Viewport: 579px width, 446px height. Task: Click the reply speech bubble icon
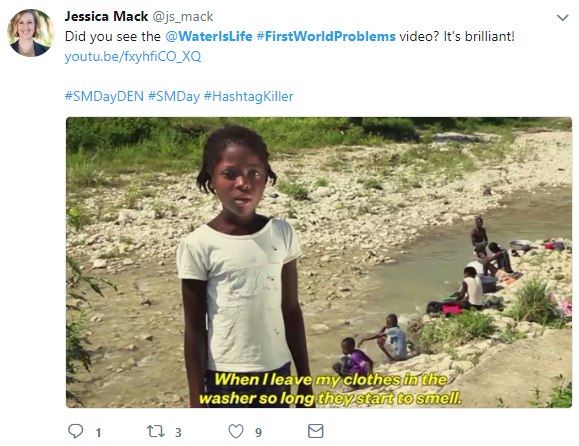pyautogui.click(x=76, y=431)
